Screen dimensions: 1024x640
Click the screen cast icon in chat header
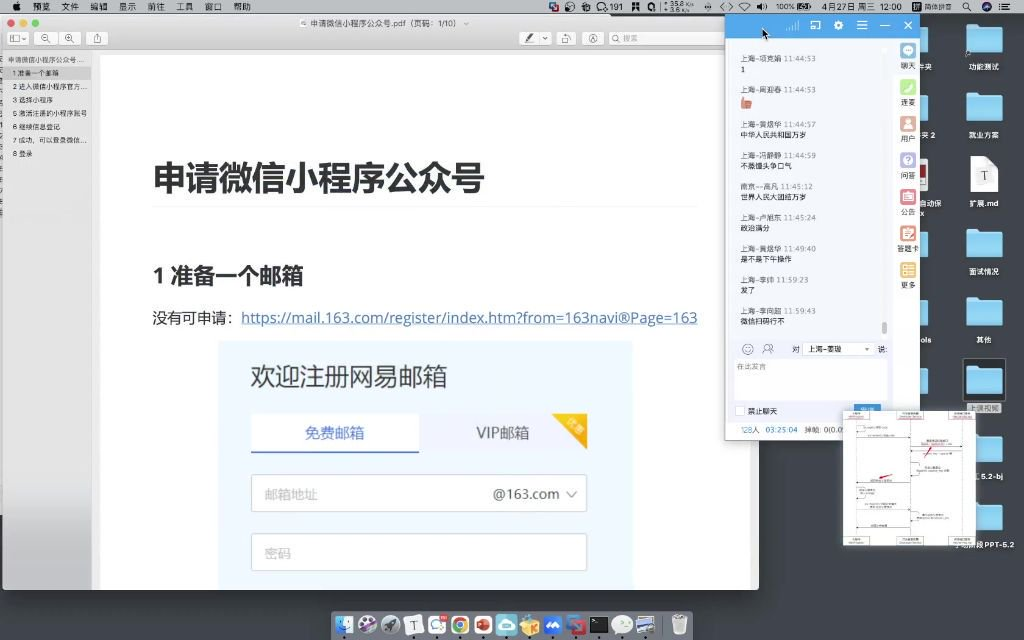tap(815, 25)
